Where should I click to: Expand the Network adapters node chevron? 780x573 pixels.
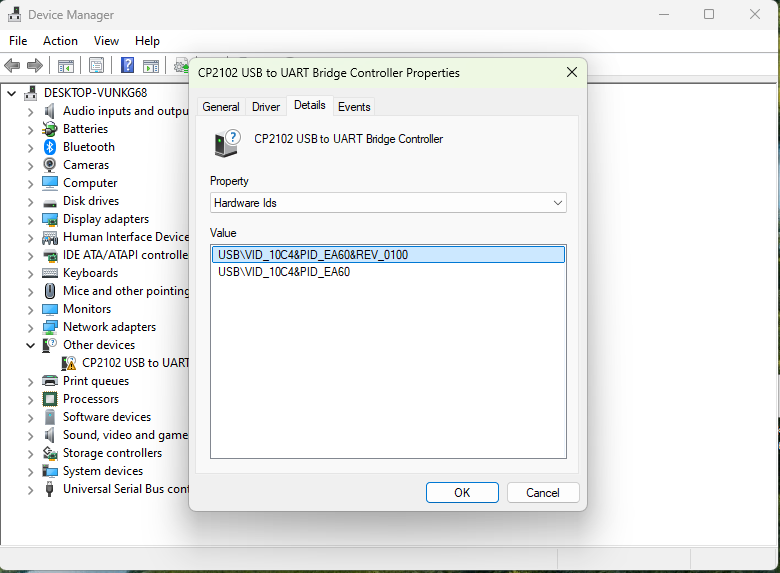(x=30, y=327)
